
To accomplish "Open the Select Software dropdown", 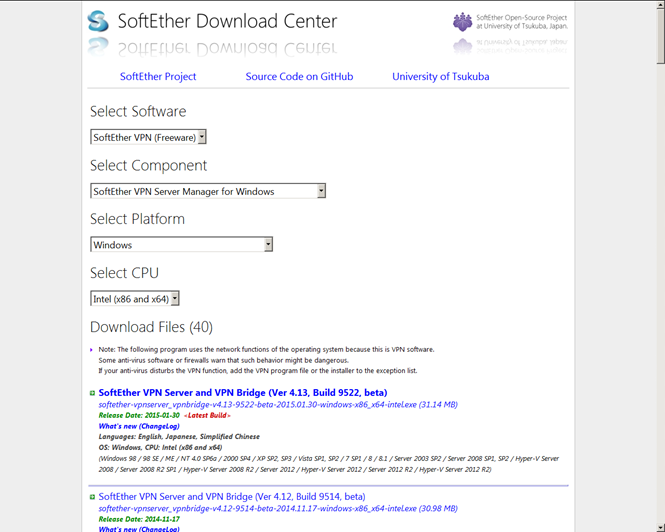I will 148,137.
